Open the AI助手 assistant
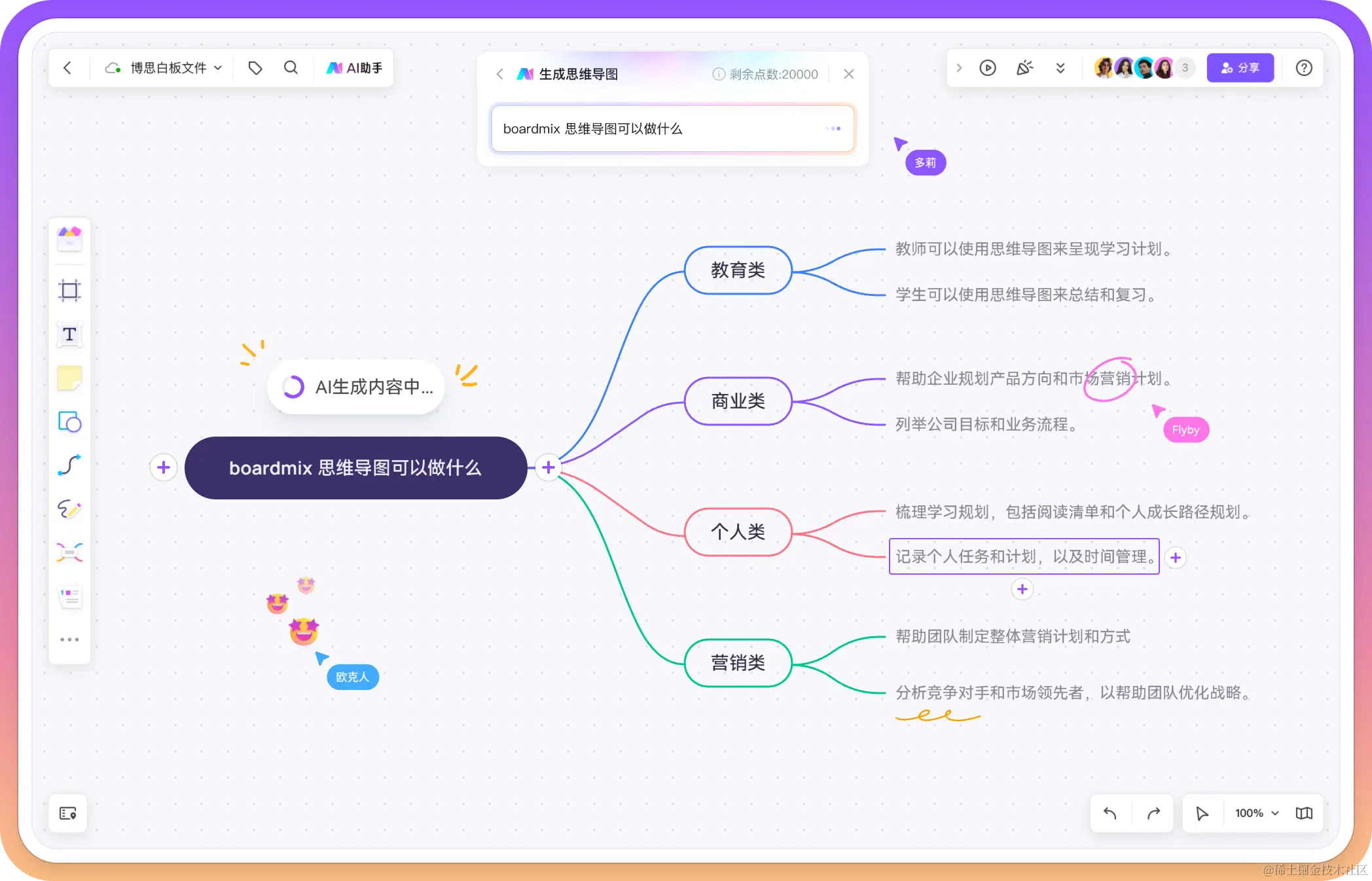The height and width of the screenshot is (881, 1372). [354, 67]
